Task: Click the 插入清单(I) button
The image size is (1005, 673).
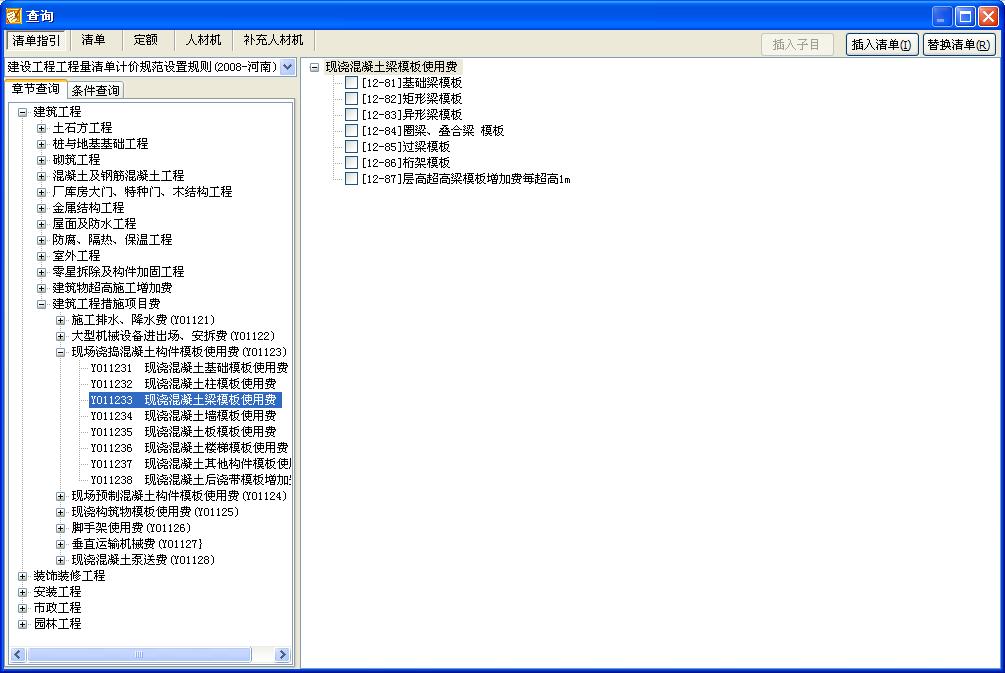Action: 882,45
